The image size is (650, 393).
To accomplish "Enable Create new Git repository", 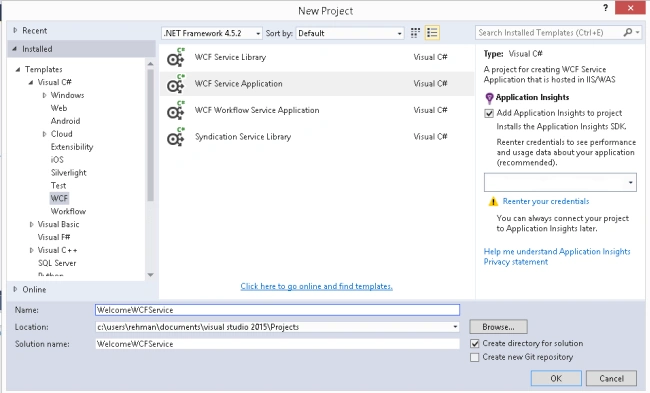I will [475, 357].
